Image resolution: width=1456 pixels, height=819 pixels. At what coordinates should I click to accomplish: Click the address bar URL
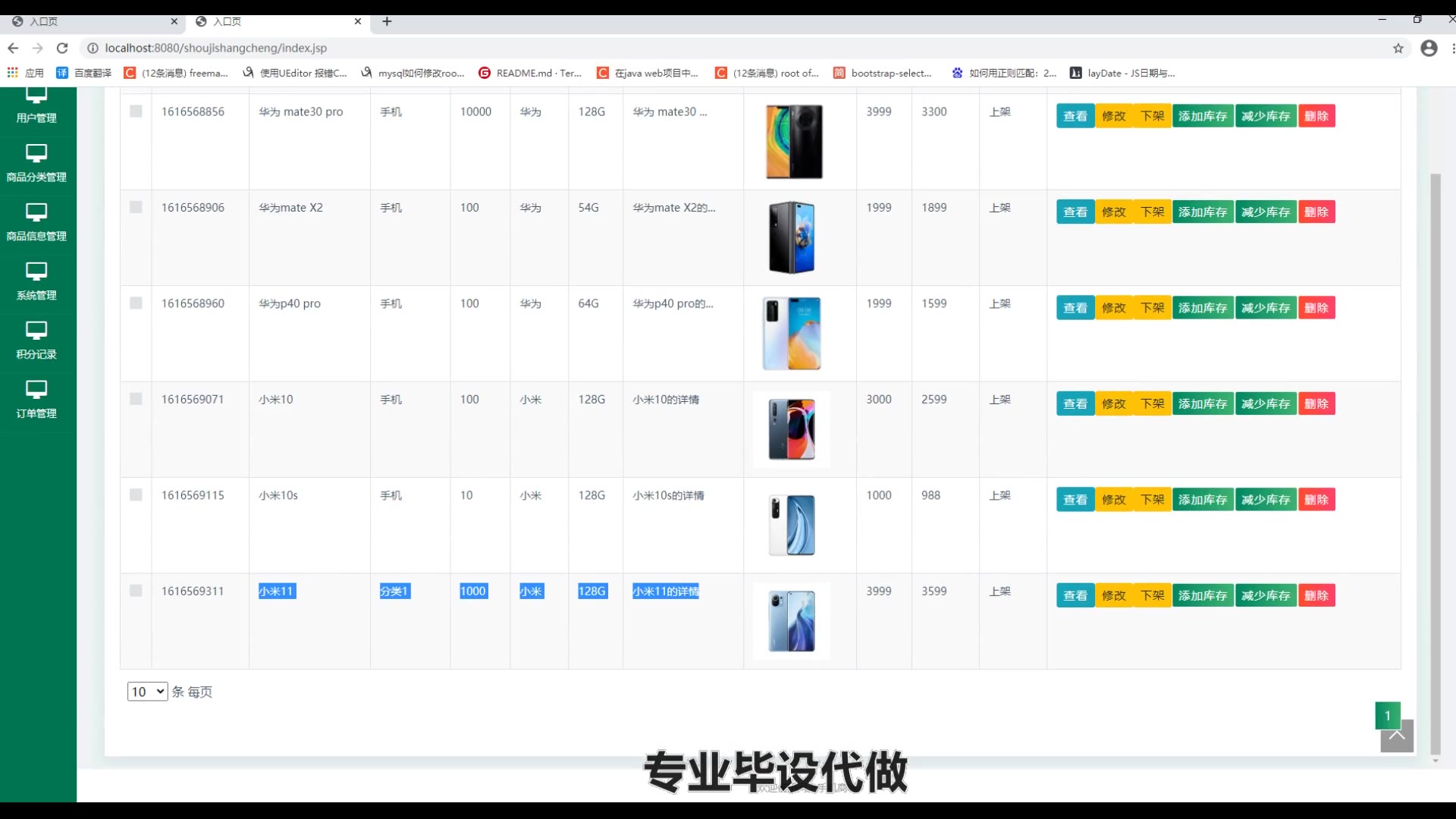[x=215, y=48]
